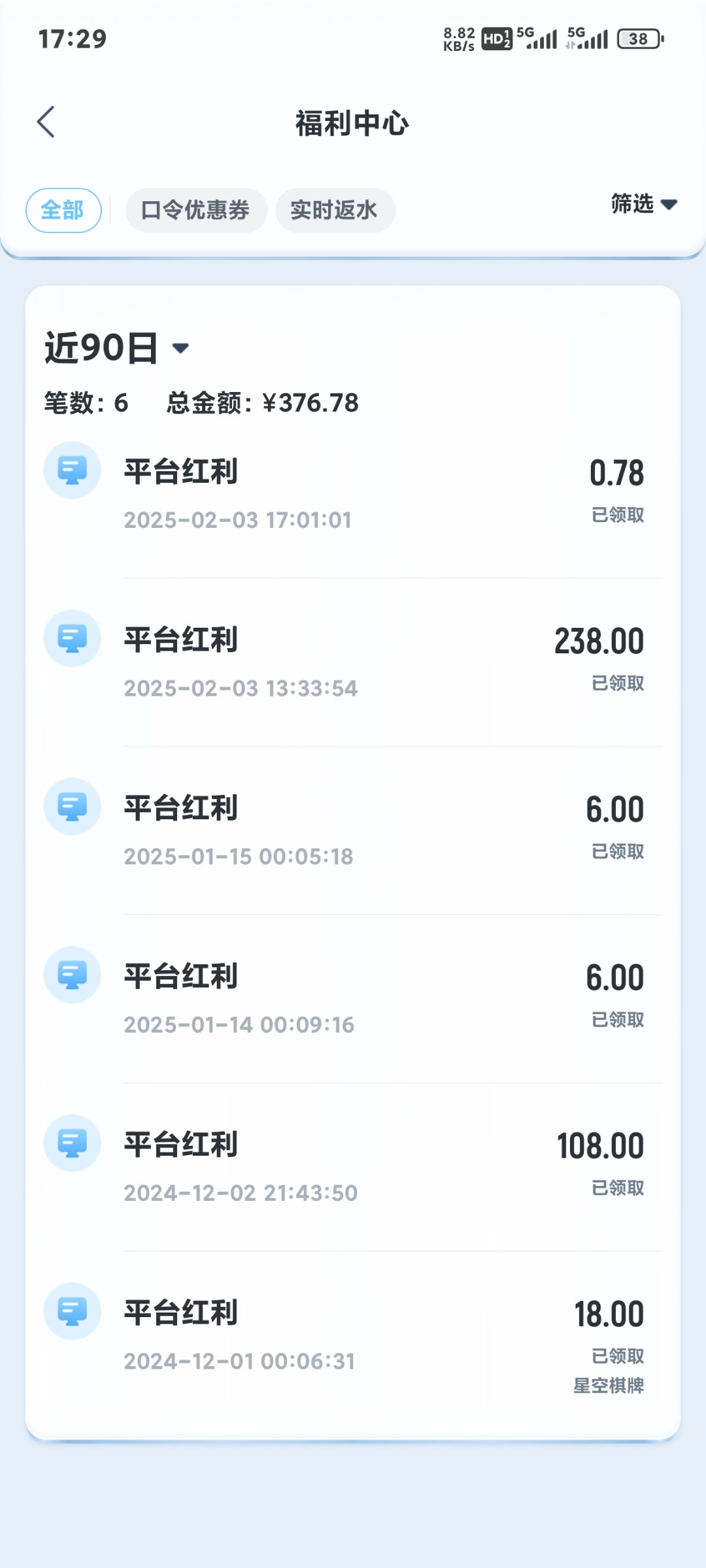Tap the 福利中心 page title

(x=352, y=123)
